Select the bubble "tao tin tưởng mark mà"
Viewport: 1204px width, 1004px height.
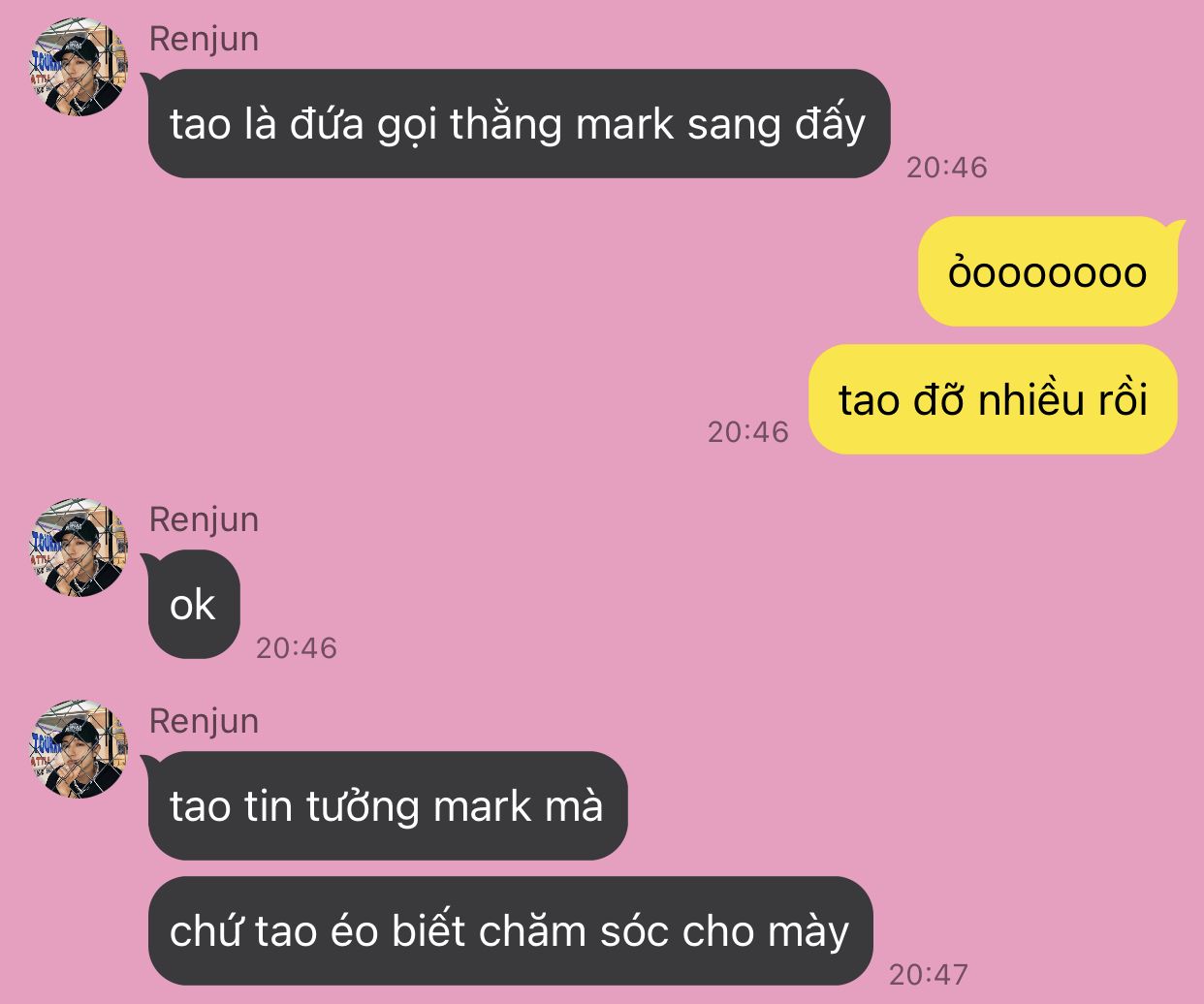click(387, 806)
